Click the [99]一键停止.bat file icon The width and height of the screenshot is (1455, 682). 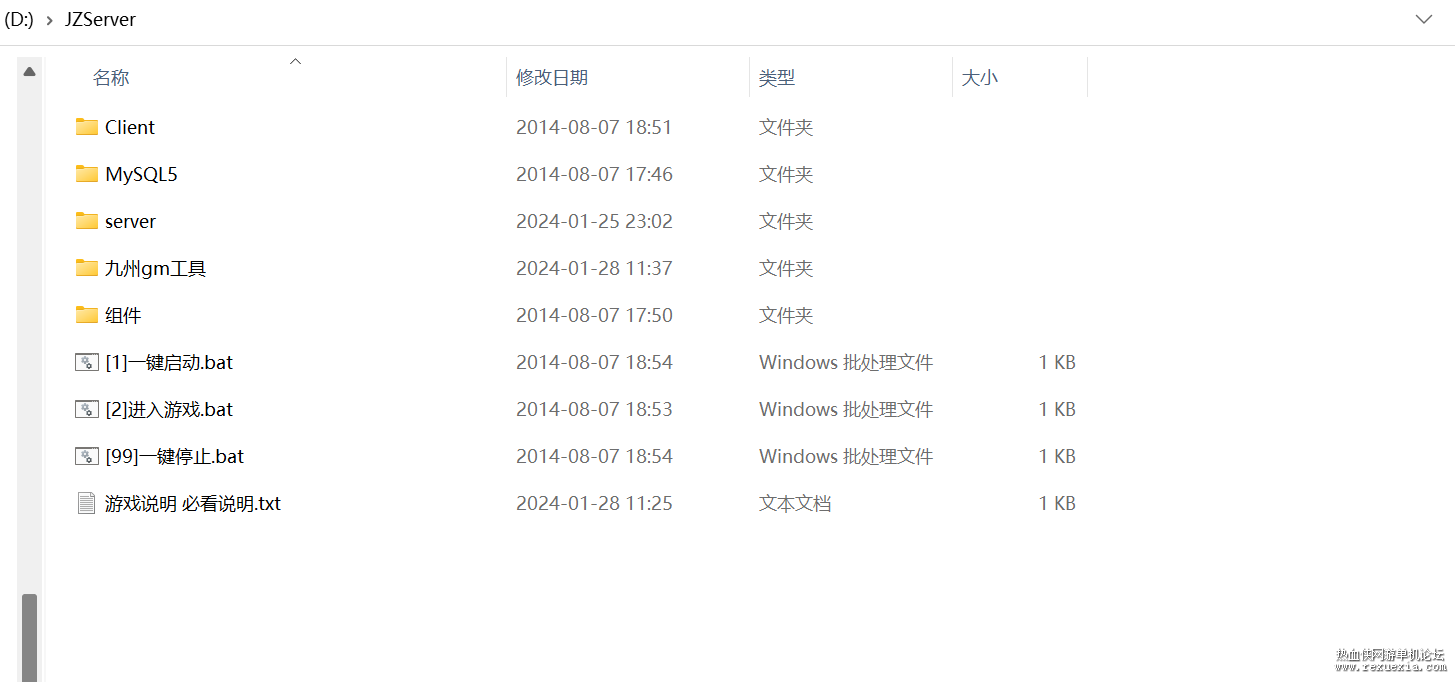[87, 456]
